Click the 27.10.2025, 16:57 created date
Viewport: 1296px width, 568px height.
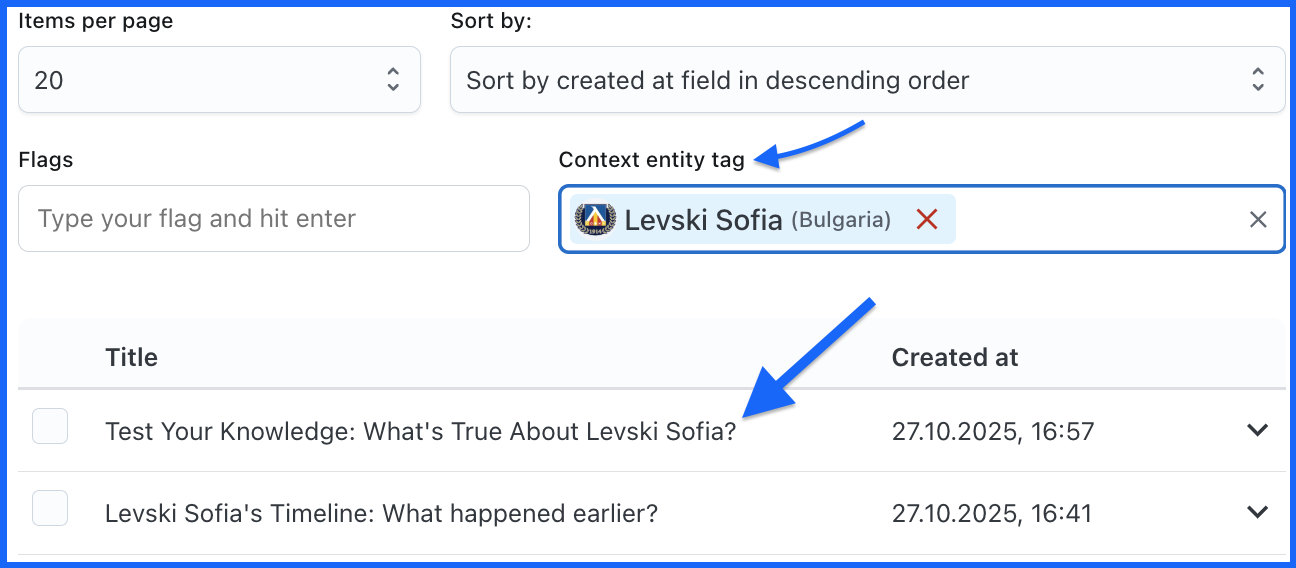point(993,432)
